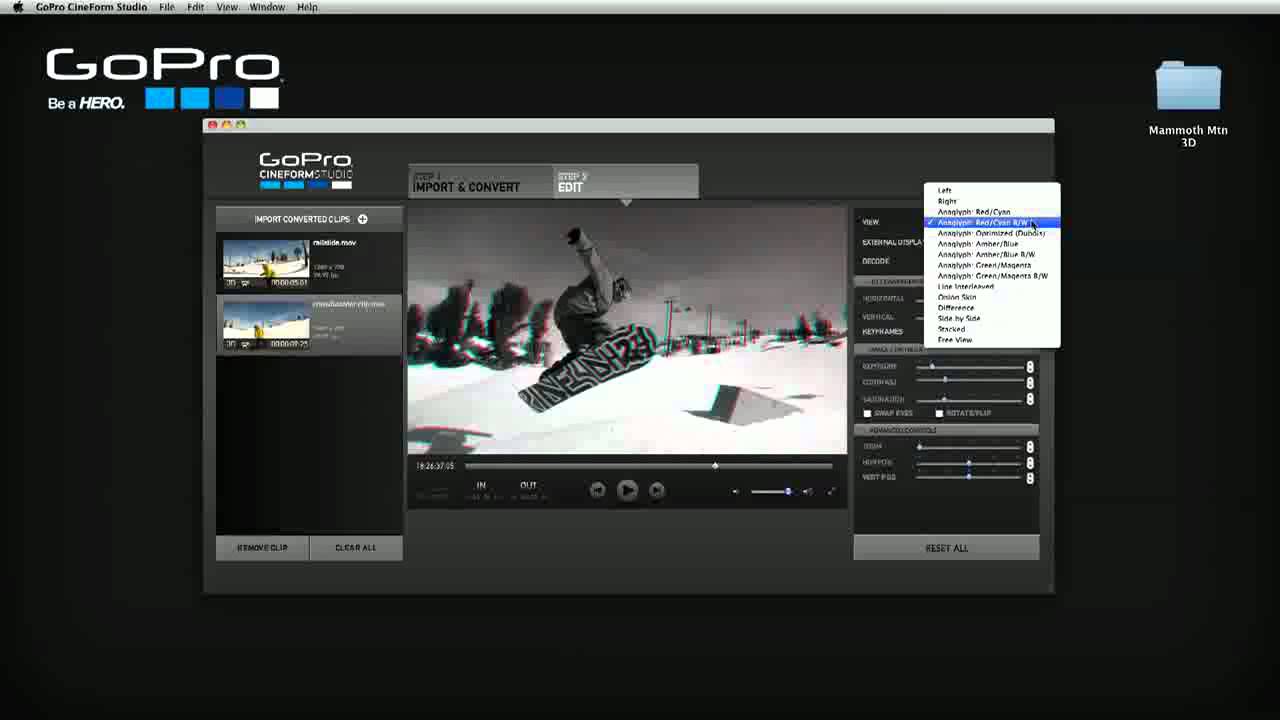Click the Hor Pos slider handle
The width and height of the screenshot is (1280, 720).
[x=969, y=463]
